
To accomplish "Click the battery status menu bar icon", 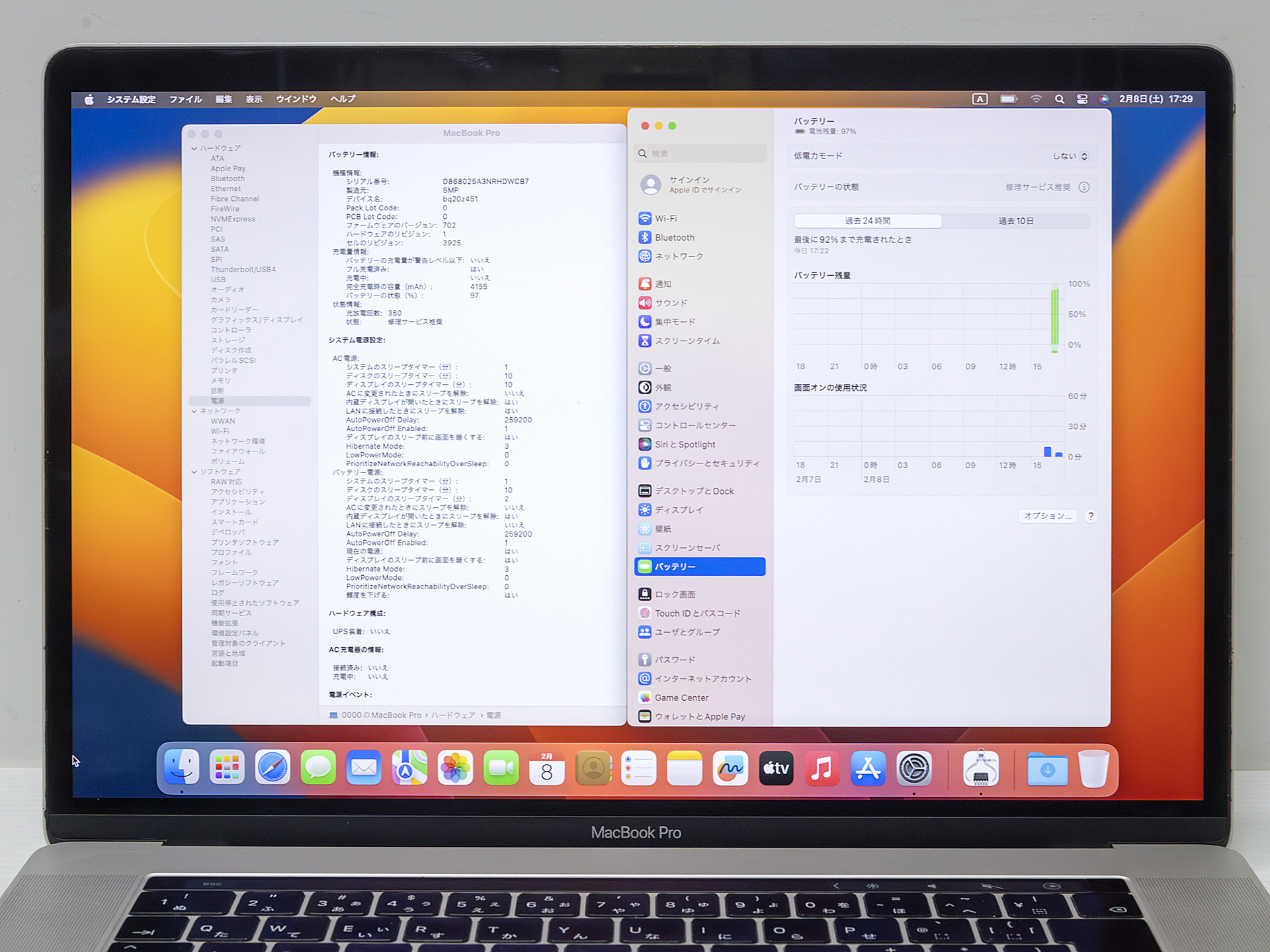I will pos(1009,99).
